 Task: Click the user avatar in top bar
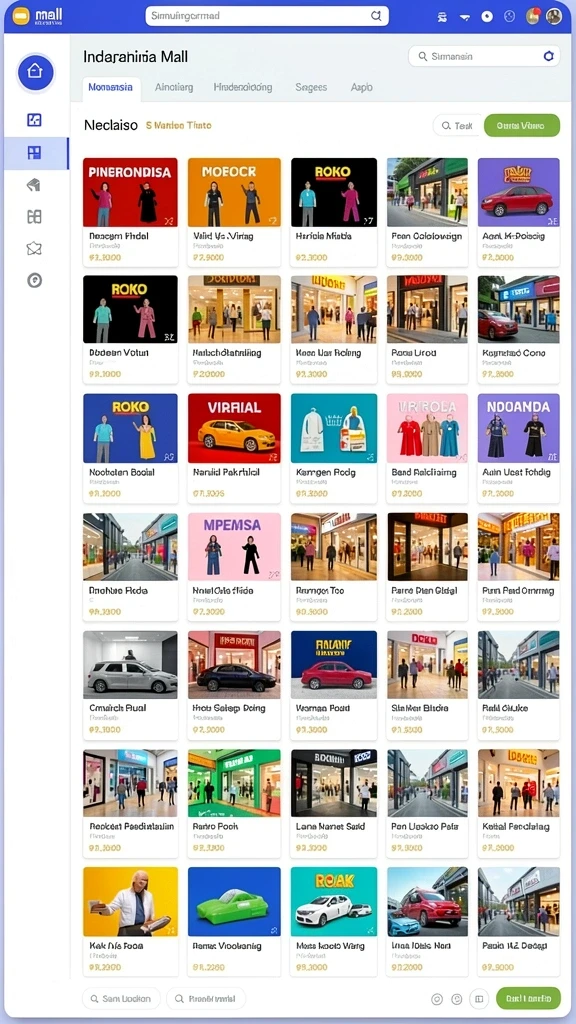click(x=554, y=16)
